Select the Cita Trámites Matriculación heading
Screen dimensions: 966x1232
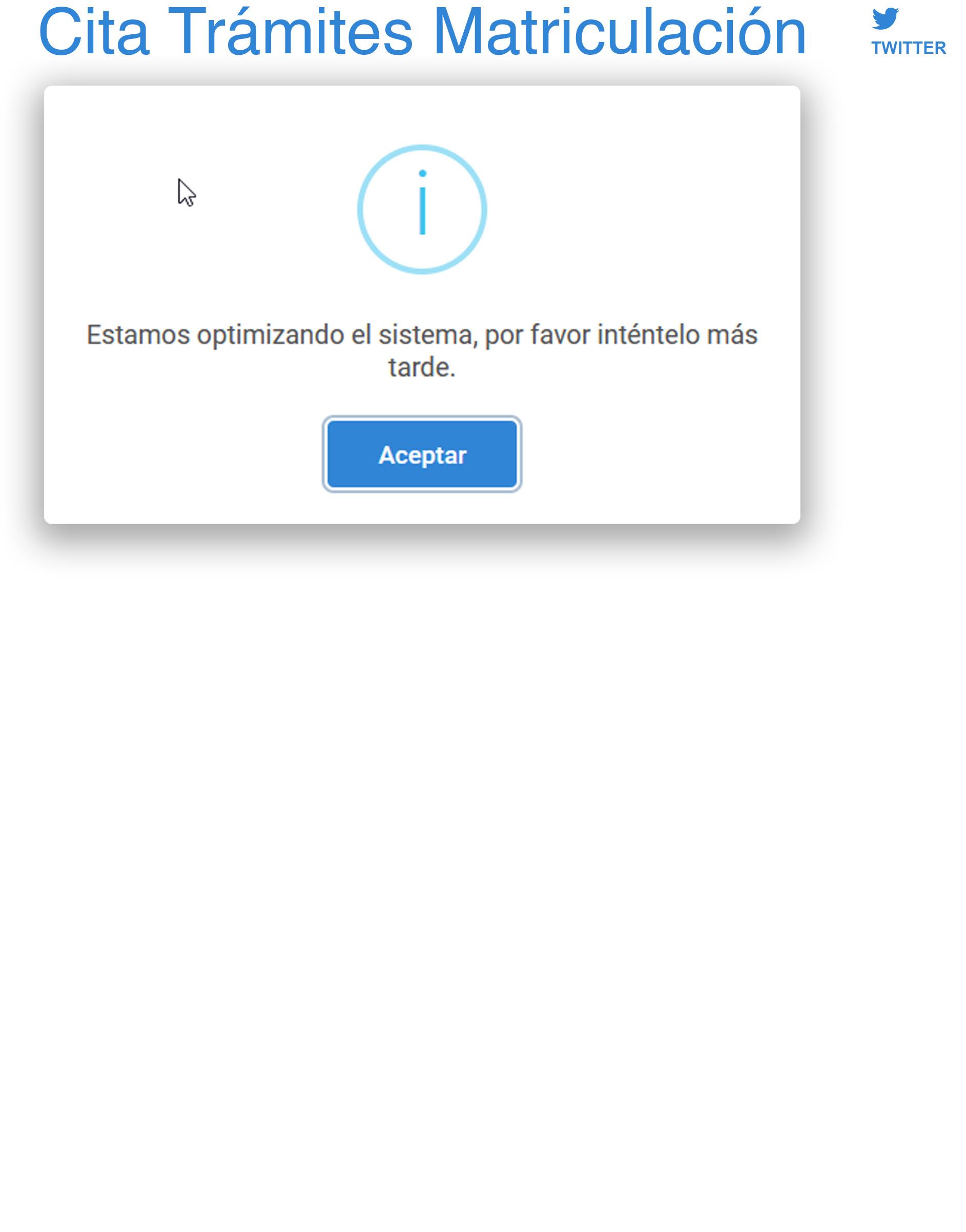422,33
